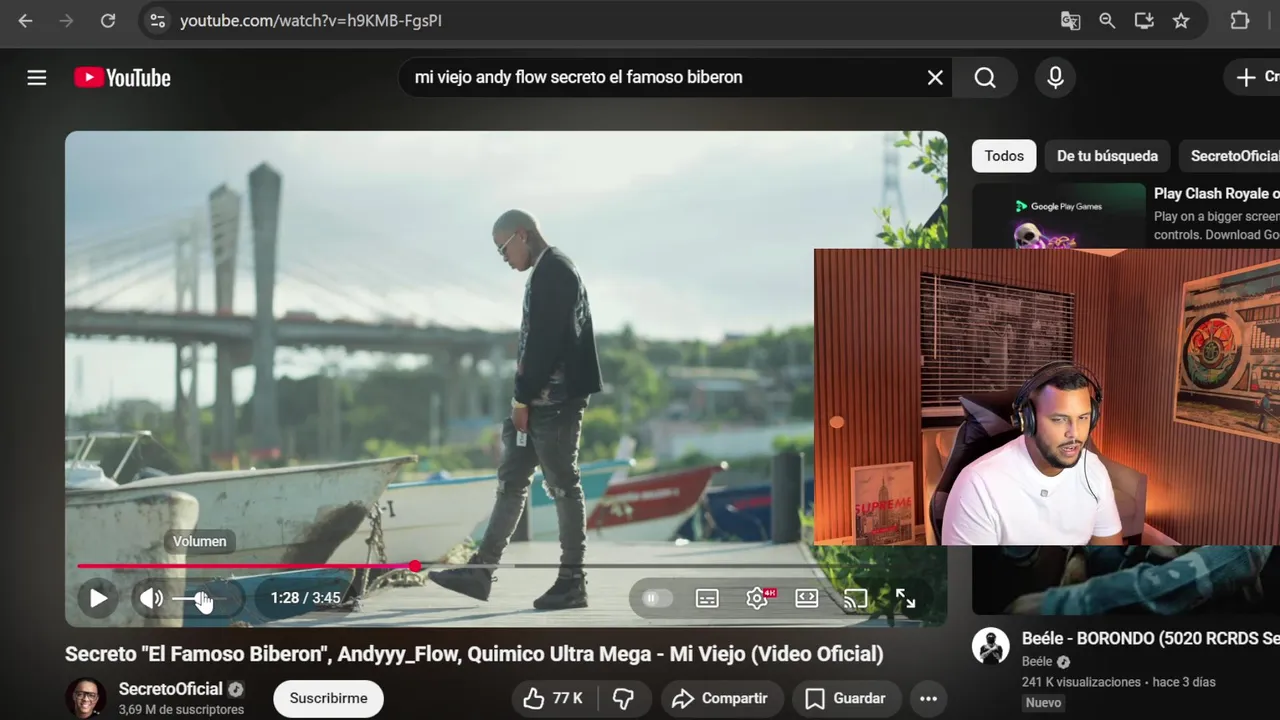Screen dimensions: 1280x720
Task: Like the video showing 77 K
Action: point(553,698)
